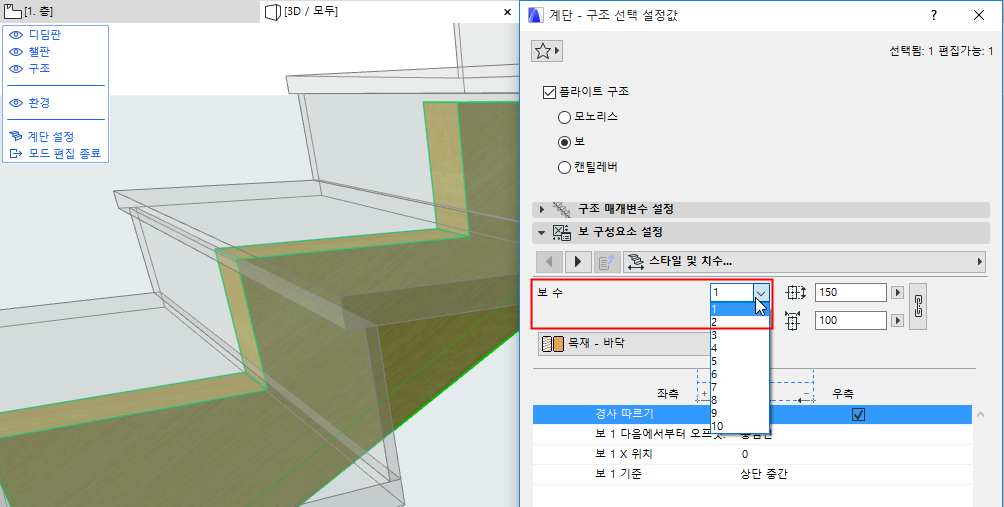
Task: Toggle the 경사 따르기 checkbox
Action: click(858, 415)
